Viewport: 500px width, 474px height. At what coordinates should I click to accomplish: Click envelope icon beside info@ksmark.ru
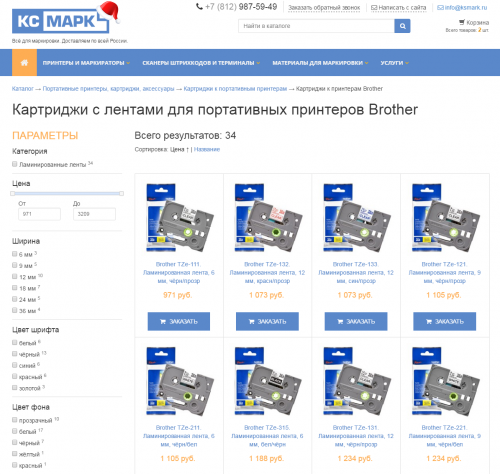tap(440, 7)
